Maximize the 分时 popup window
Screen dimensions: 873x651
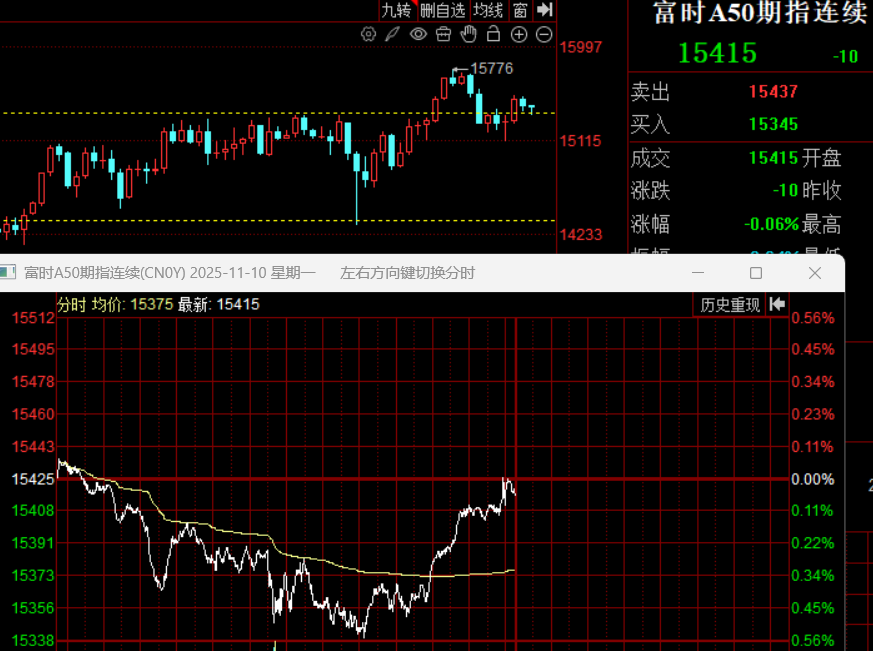756,273
